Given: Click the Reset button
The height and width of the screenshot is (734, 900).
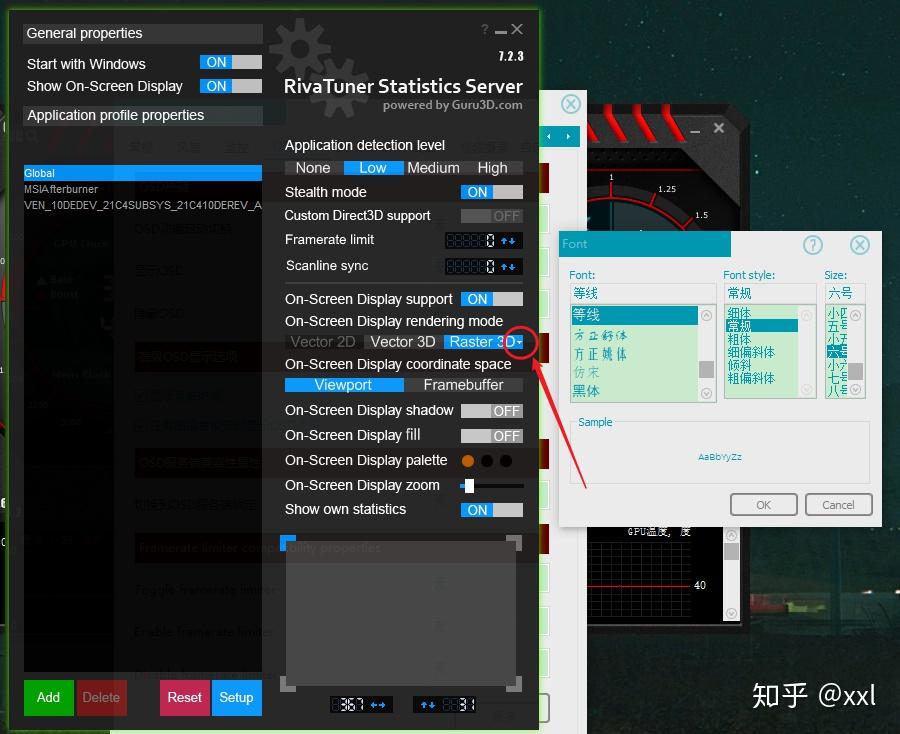Looking at the screenshot, I should [185, 698].
